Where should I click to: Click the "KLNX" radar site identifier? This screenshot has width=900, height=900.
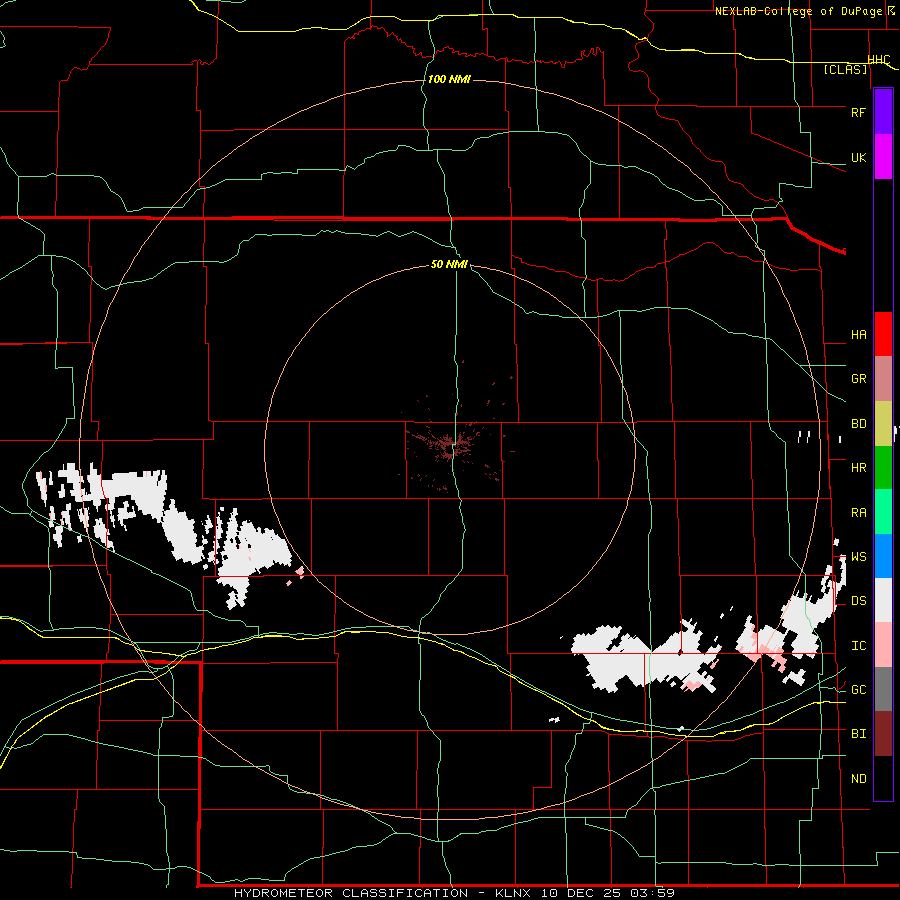coord(514,893)
